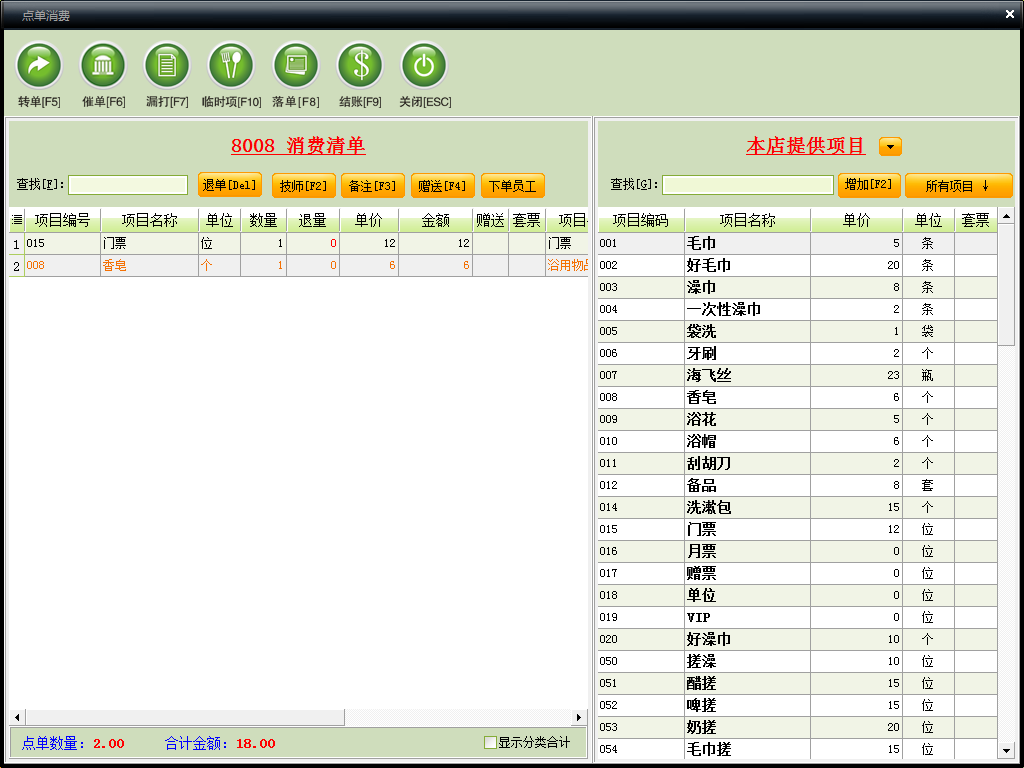
Task: Click the 退单[Del] button
Action: 230,185
